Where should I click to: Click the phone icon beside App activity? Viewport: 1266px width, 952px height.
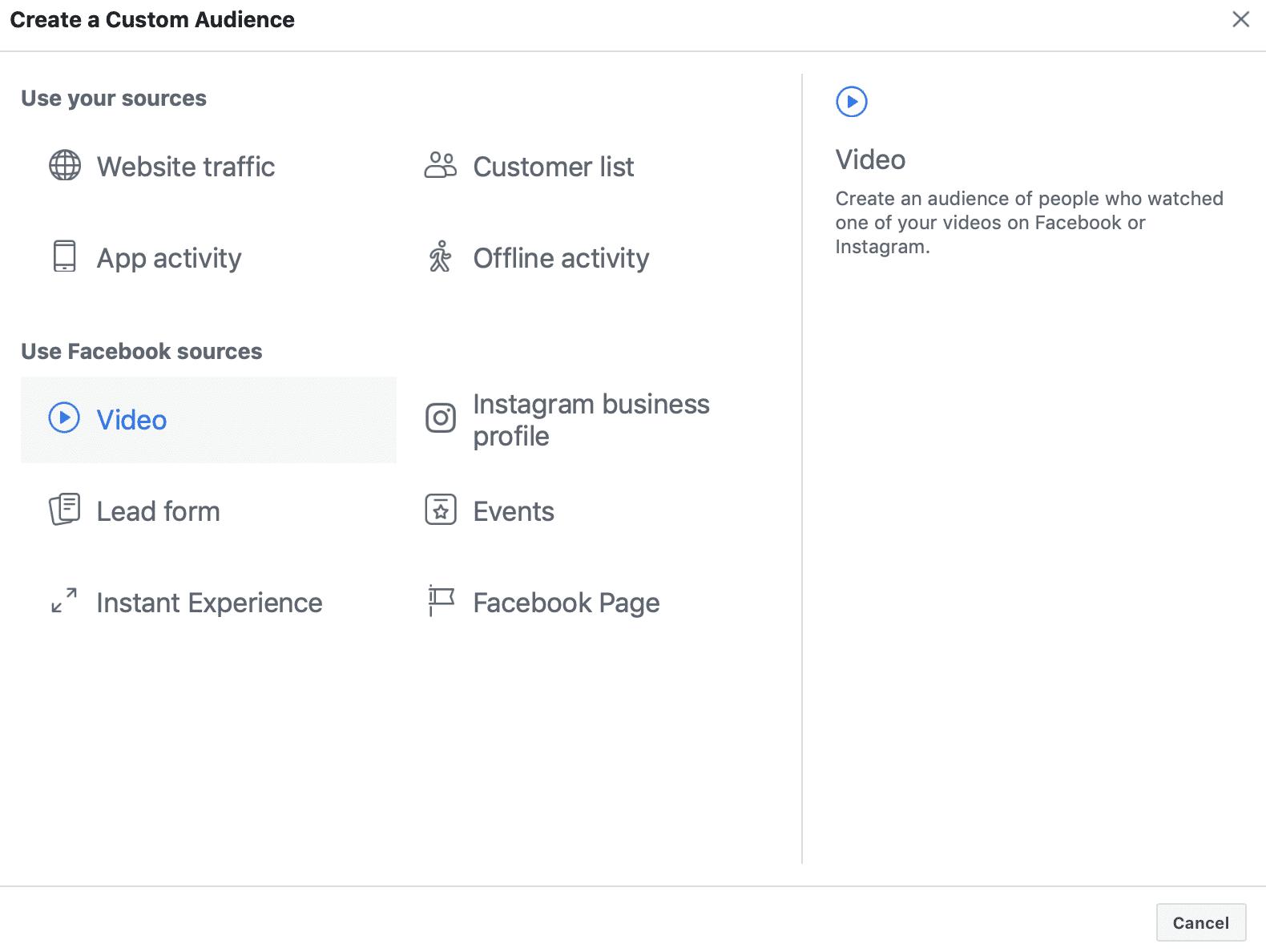(65, 256)
